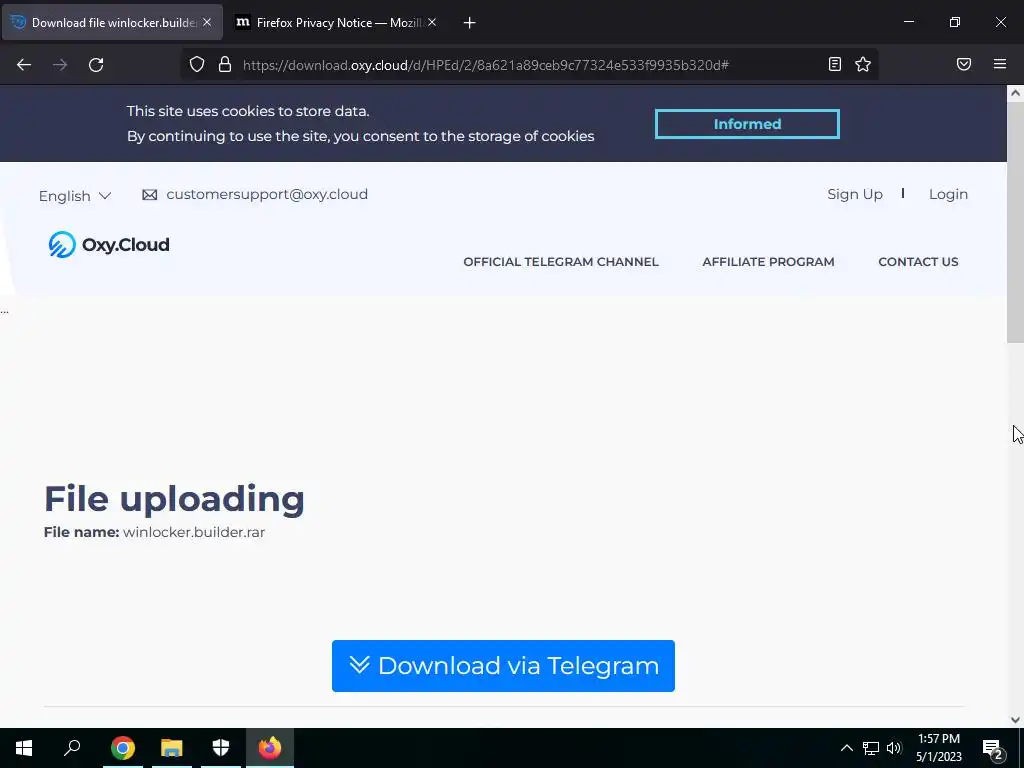Screen dimensions: 1024x768
Task: Open OFFICIAL TELEGRAM CHANNEL menu item
Action: click(x=561, y=262)
